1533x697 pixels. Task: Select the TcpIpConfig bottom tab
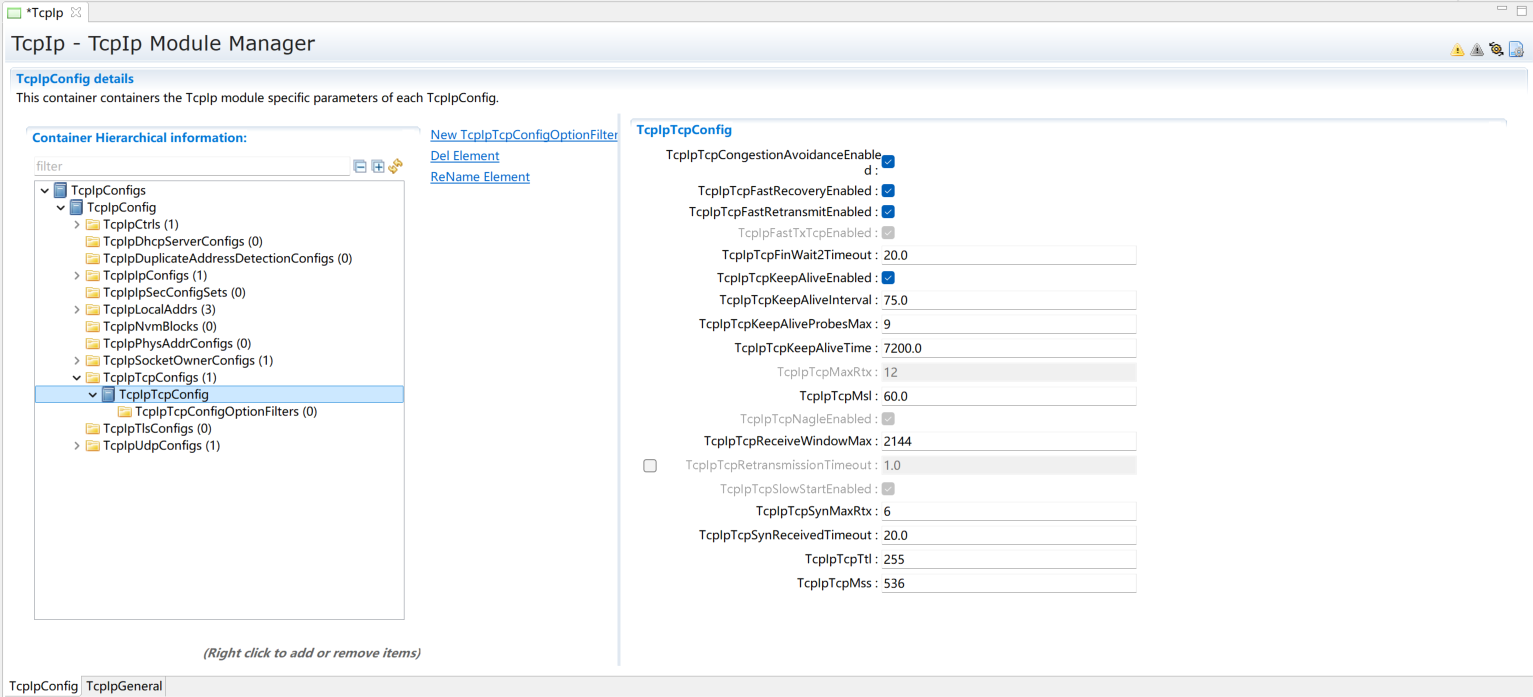coord(43,686)
